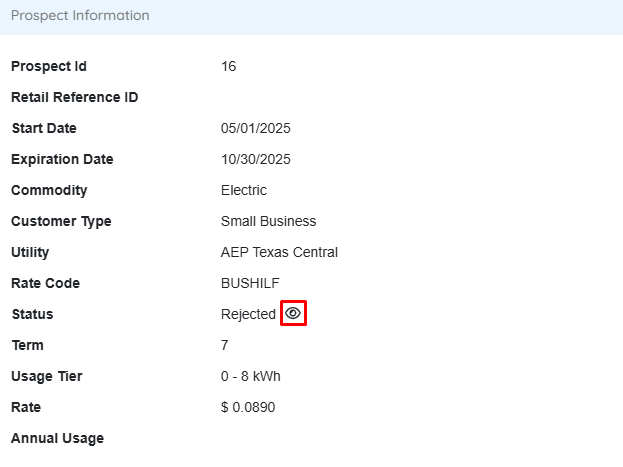Image resolution: width=623 pixels, height=467 pixels.
Task: Click the Term value 7
Action: (225, 346)
